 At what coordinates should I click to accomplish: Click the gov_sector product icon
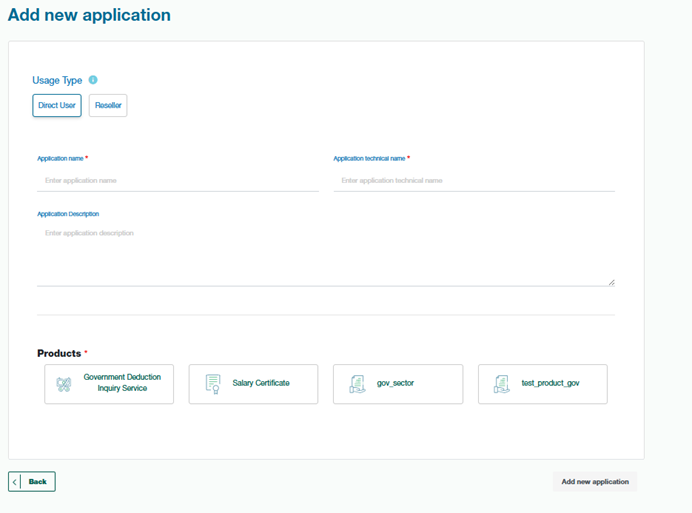pos(357,384)
